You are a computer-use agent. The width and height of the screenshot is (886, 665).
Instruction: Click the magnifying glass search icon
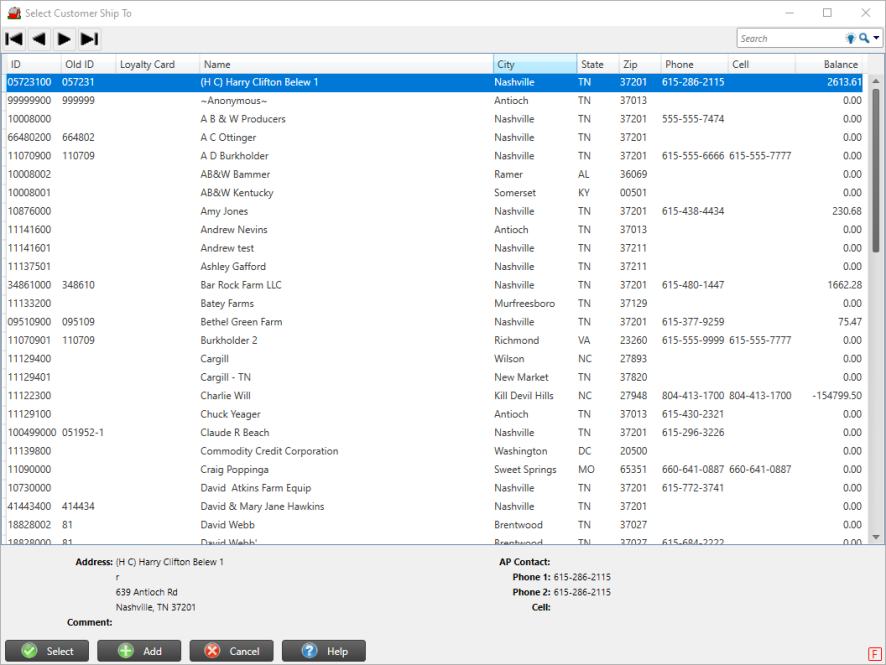click(864, 39)
